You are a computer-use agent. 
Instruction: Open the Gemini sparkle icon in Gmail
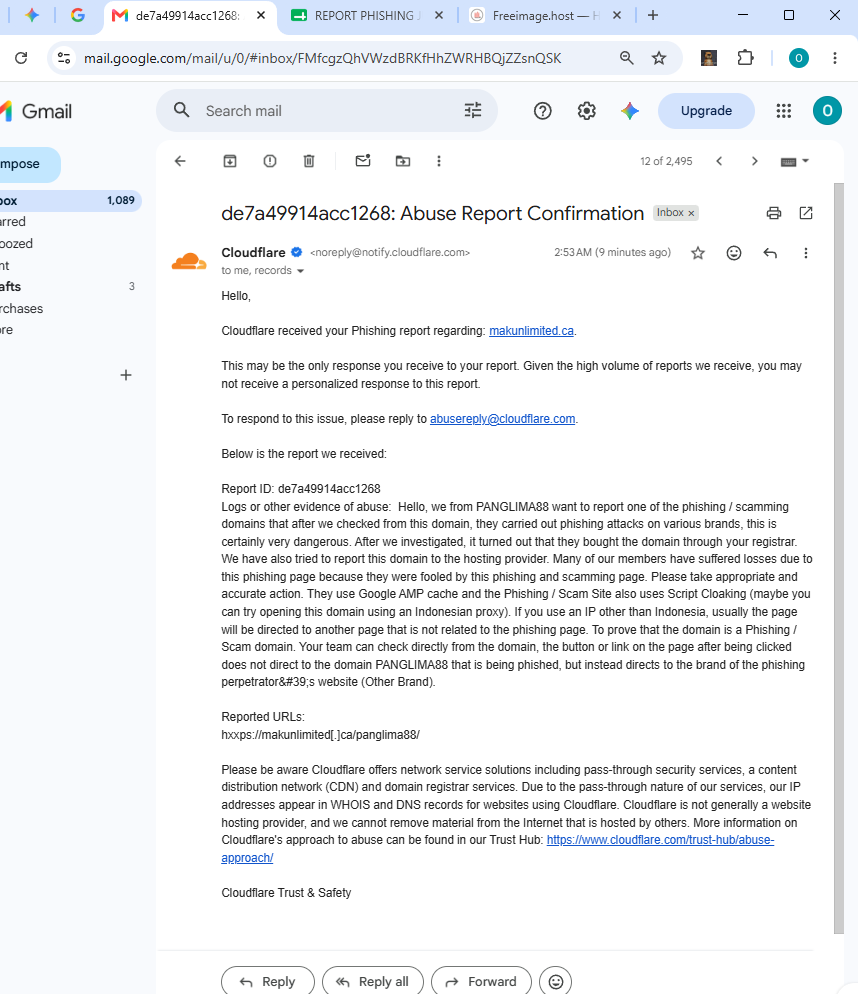pyautogui.click(x=630, y=111)
